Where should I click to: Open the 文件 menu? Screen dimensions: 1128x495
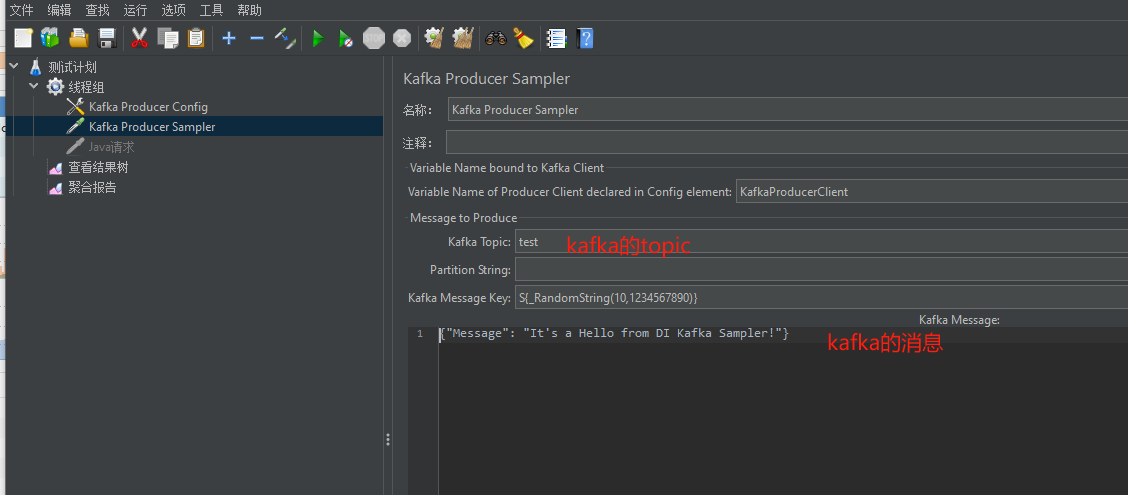tap(22, 10)
